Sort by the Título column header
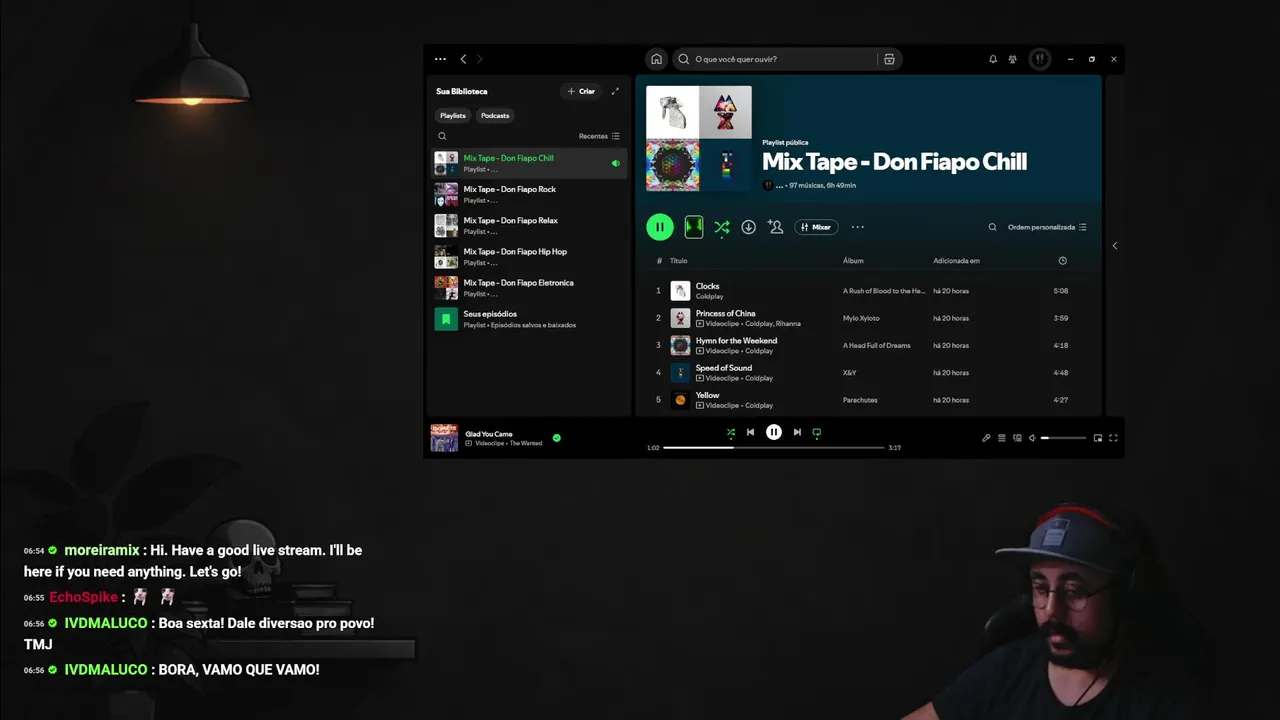The image size is (1280, 720). 679,261
